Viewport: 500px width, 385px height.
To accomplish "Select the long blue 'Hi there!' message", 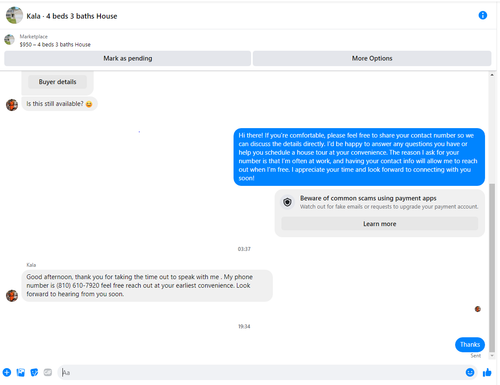I will pos(359,157).
